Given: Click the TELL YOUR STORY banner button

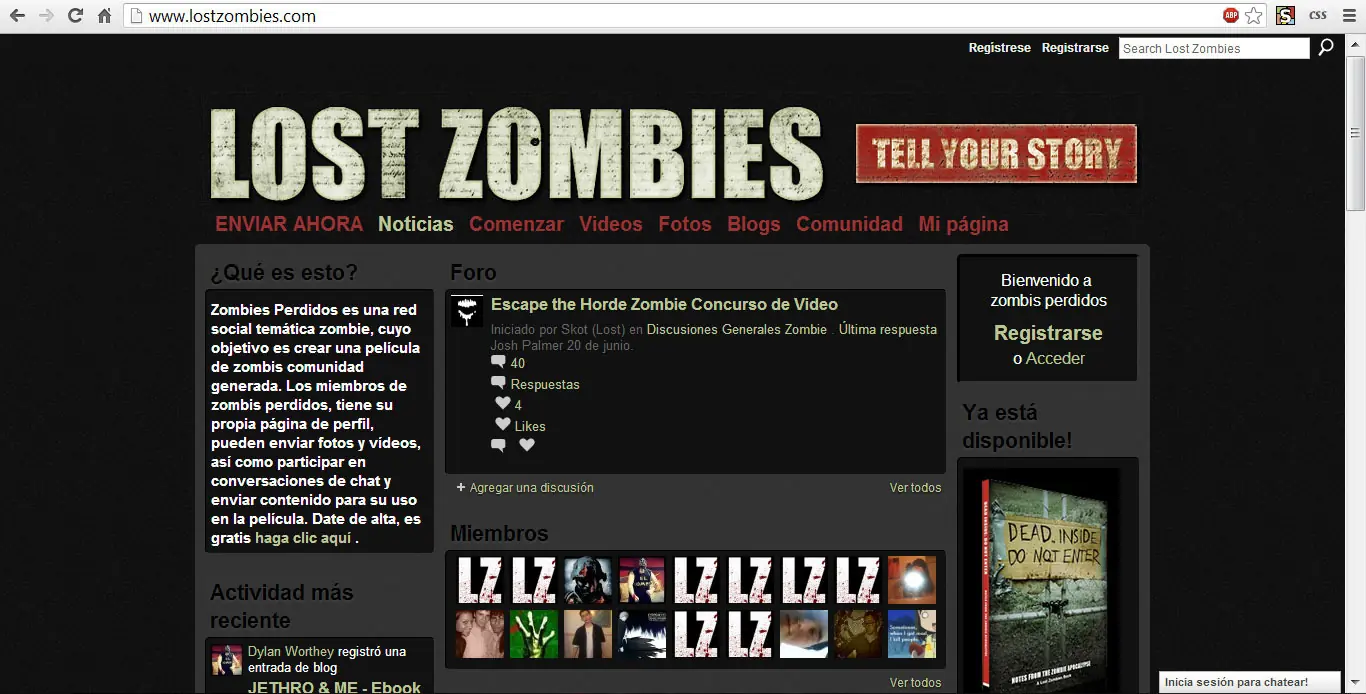Looking at the screenshot, I should pyautogui.click(x=996, y=154).
